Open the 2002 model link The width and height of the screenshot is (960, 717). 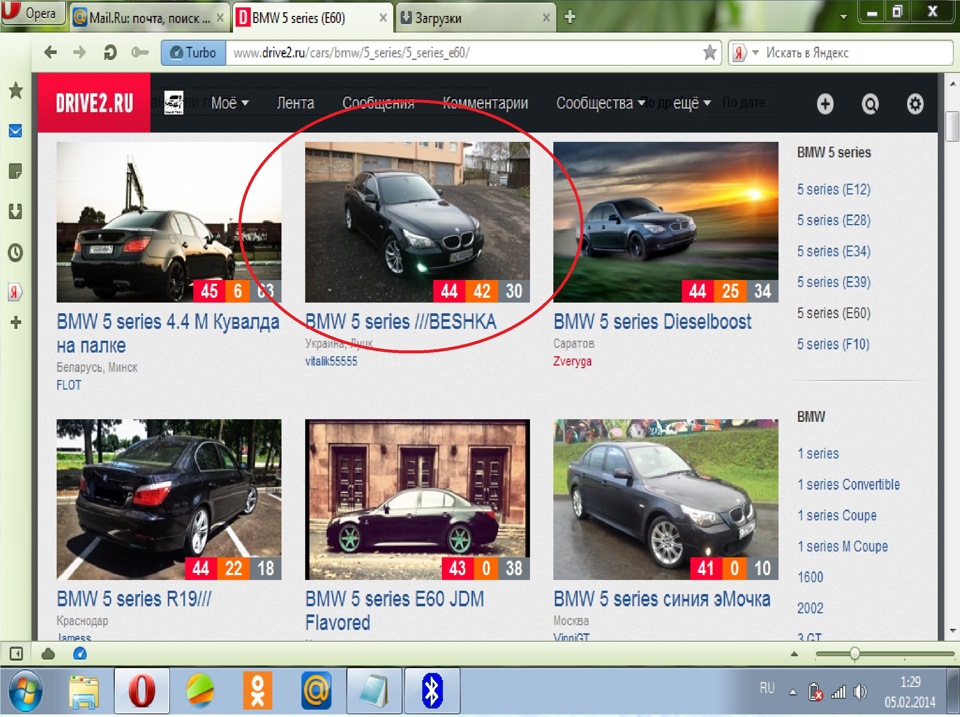pyautogui.click(x=810, y=608)
